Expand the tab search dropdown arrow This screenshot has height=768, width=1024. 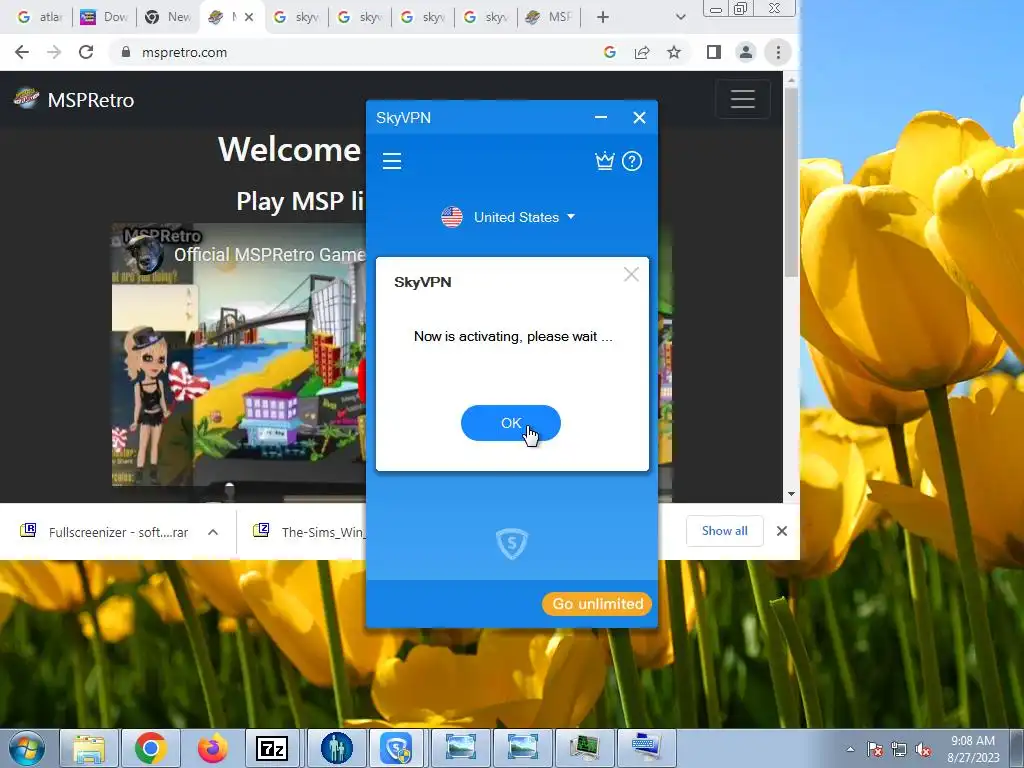pos(680,17)
